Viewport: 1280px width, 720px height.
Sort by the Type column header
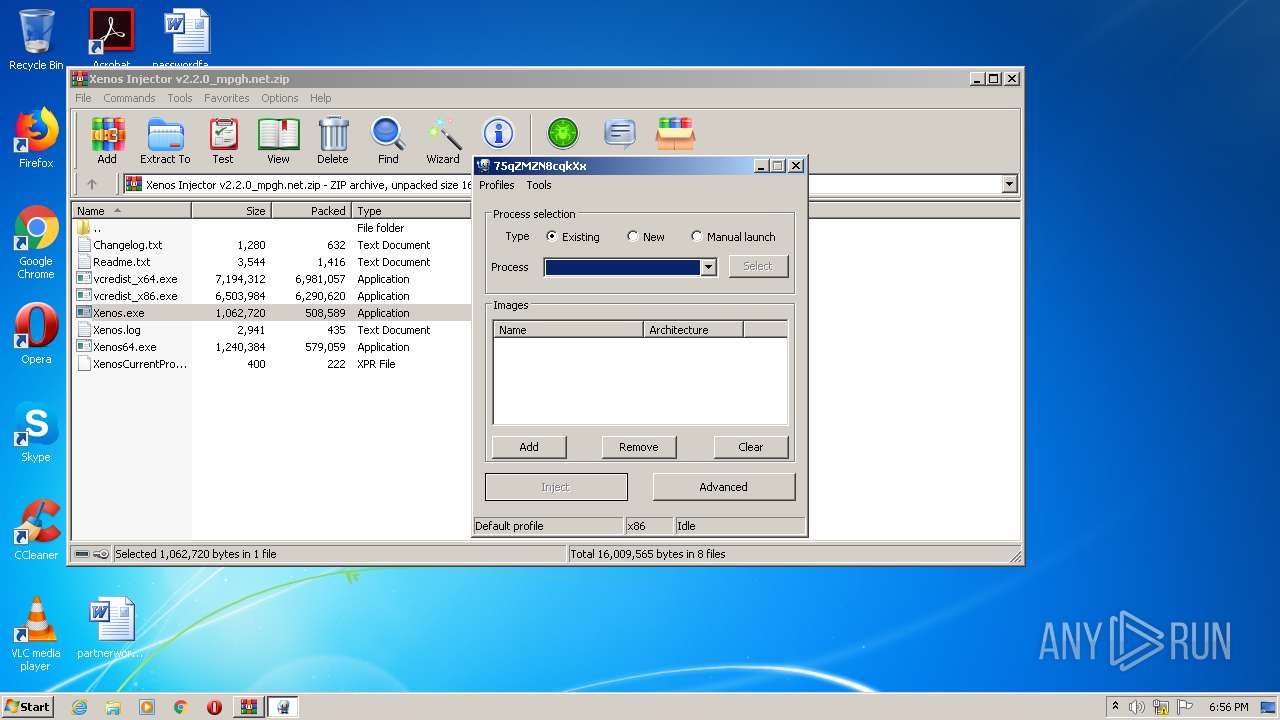(x=411, y=211)
